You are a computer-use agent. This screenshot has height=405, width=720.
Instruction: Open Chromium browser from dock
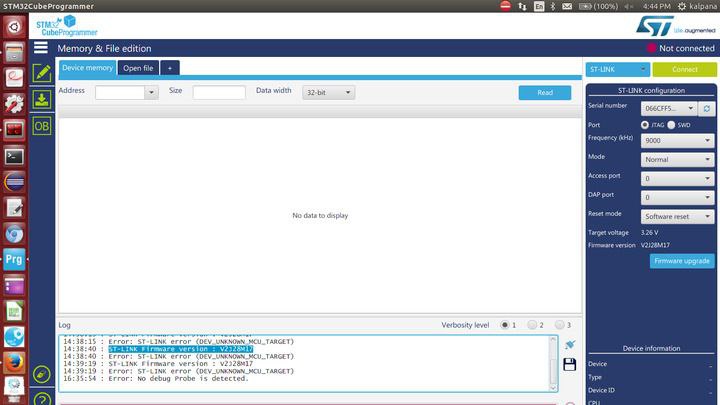coord(14,234)
